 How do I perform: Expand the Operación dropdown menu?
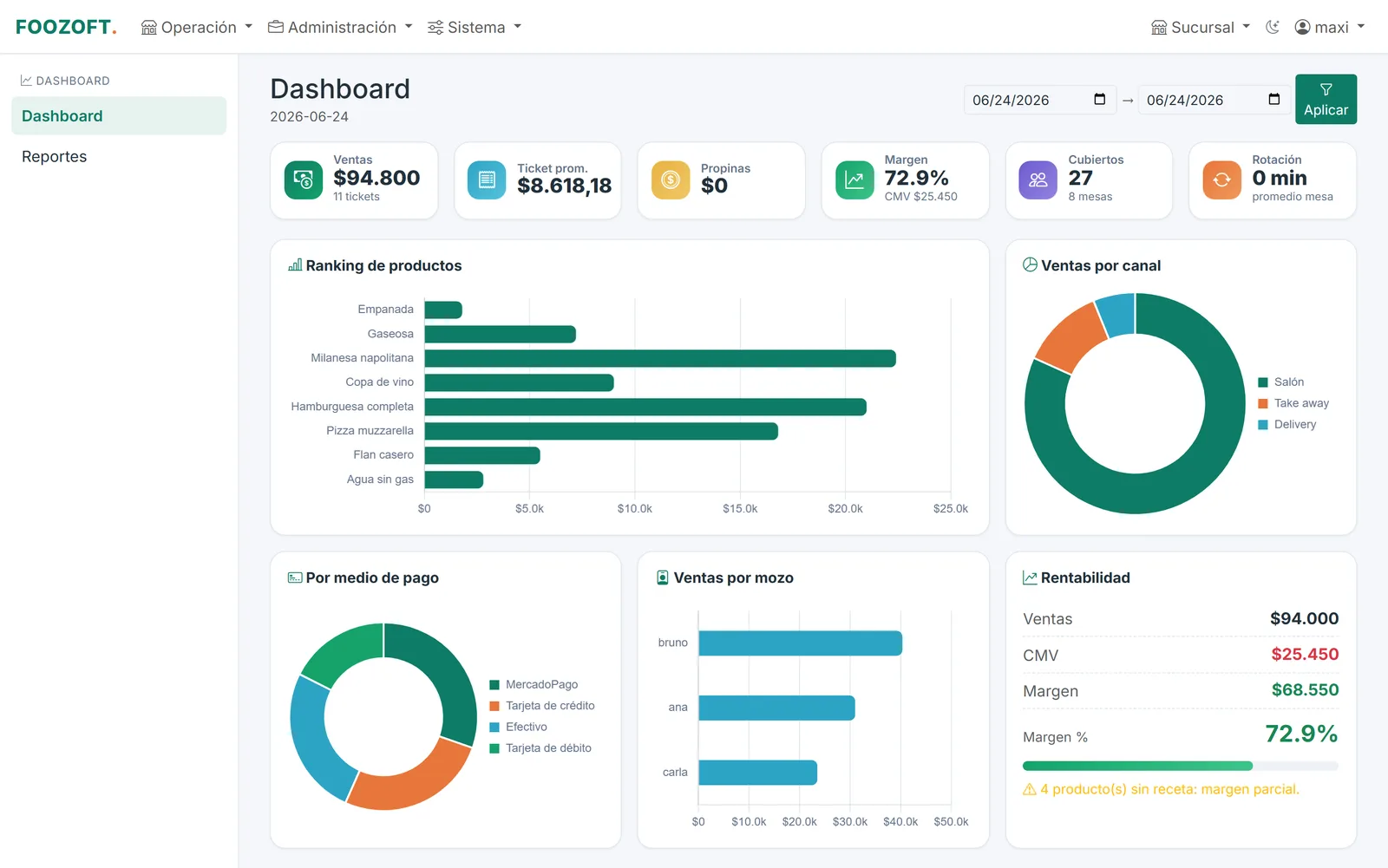point(197,27)
